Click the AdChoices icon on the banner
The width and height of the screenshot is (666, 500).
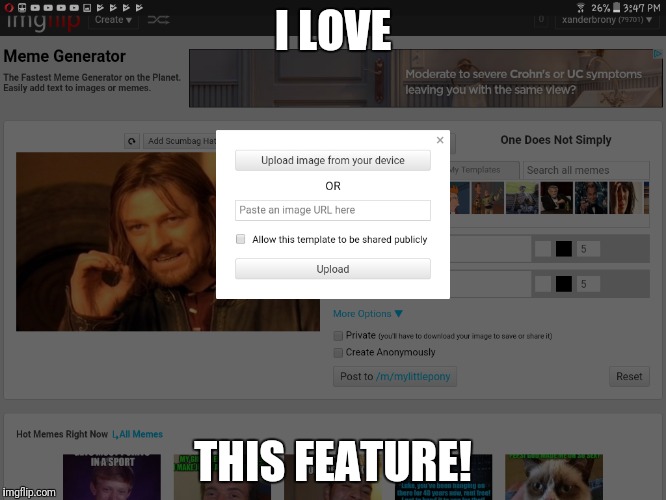658,54
